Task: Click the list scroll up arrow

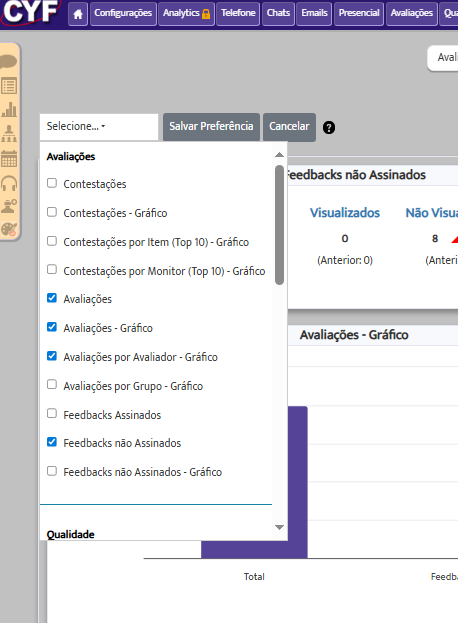Action: 279,155
